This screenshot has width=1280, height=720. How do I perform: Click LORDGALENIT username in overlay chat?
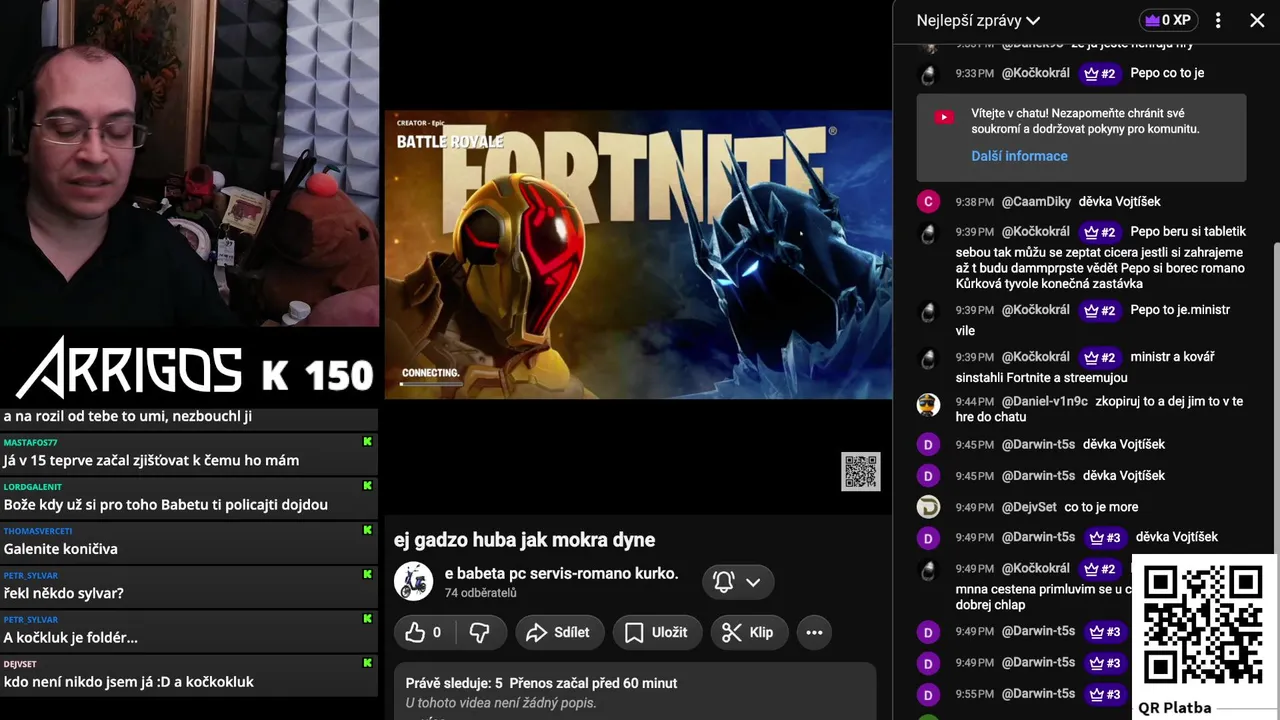[x=32, y=486]
